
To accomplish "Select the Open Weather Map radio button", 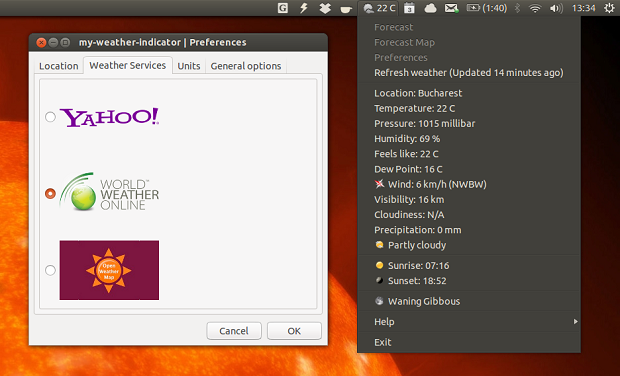I will point(50,270).
